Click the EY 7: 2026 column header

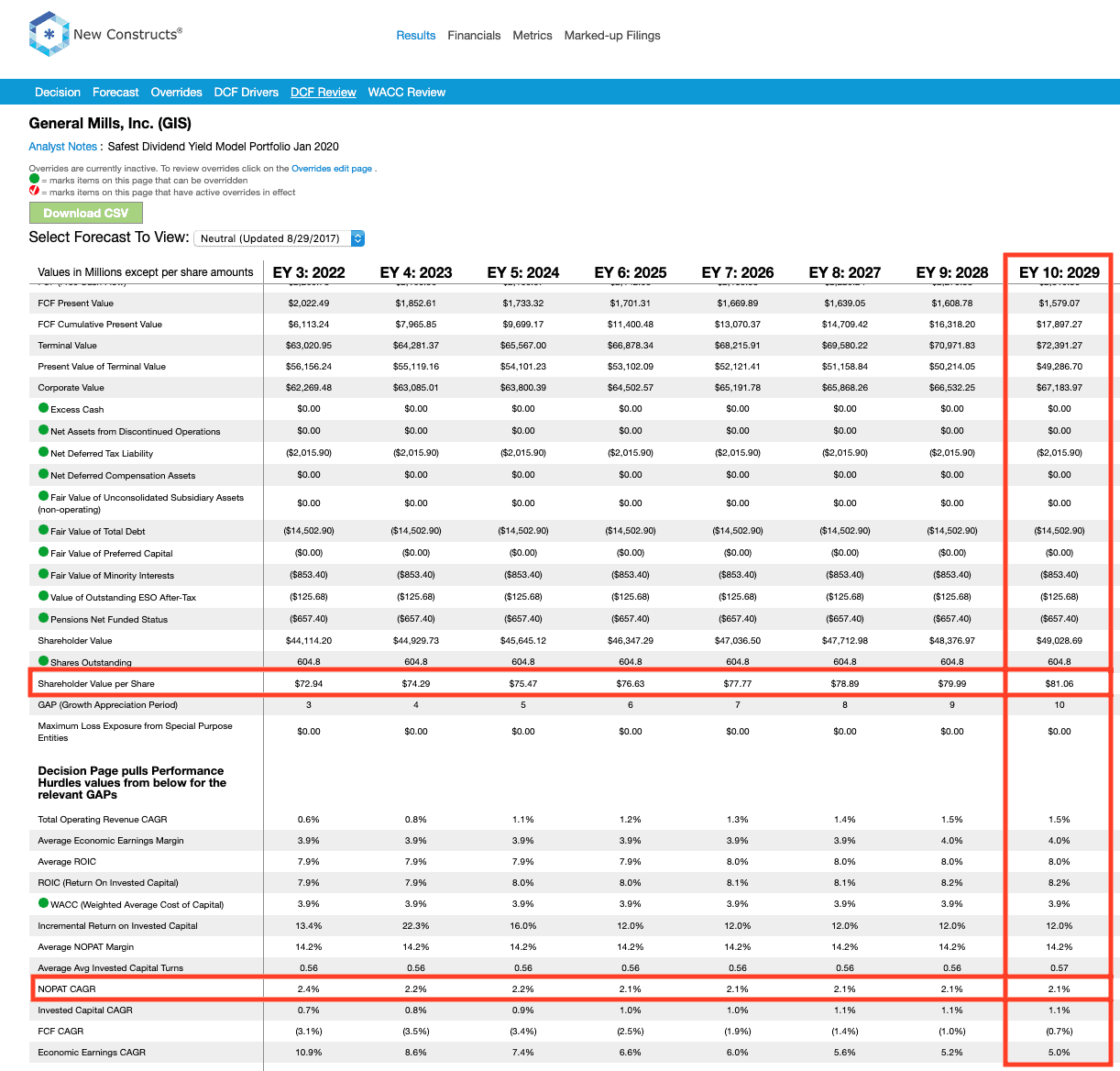(x=738, y=272)
